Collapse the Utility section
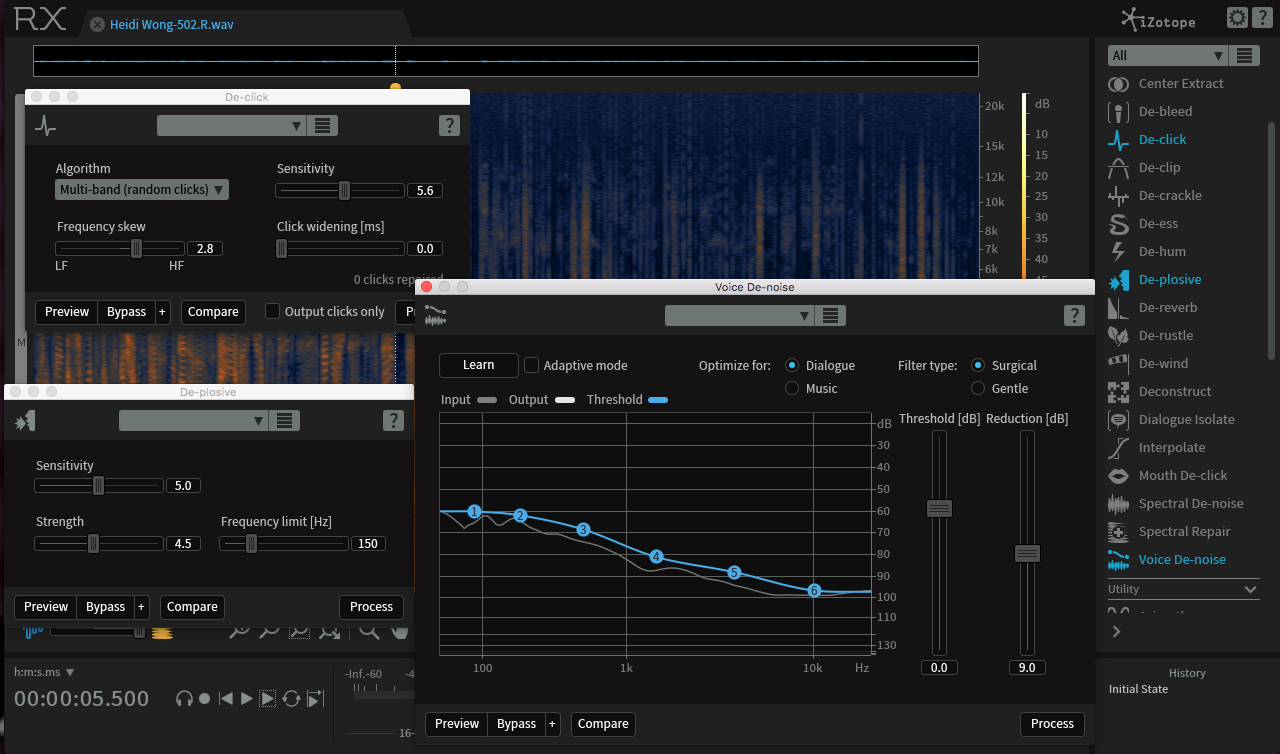 1250,590
